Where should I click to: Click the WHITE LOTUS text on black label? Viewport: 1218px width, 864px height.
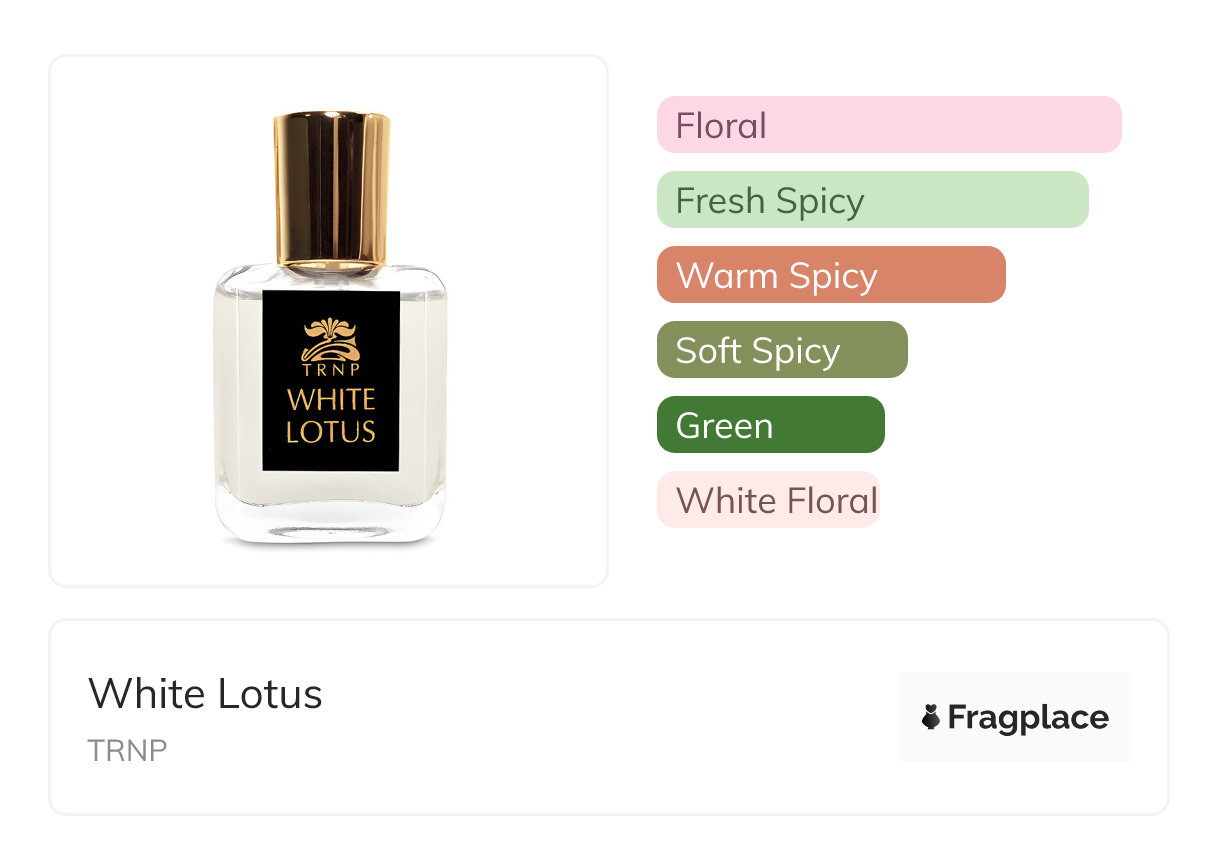(x=331, y=416)
